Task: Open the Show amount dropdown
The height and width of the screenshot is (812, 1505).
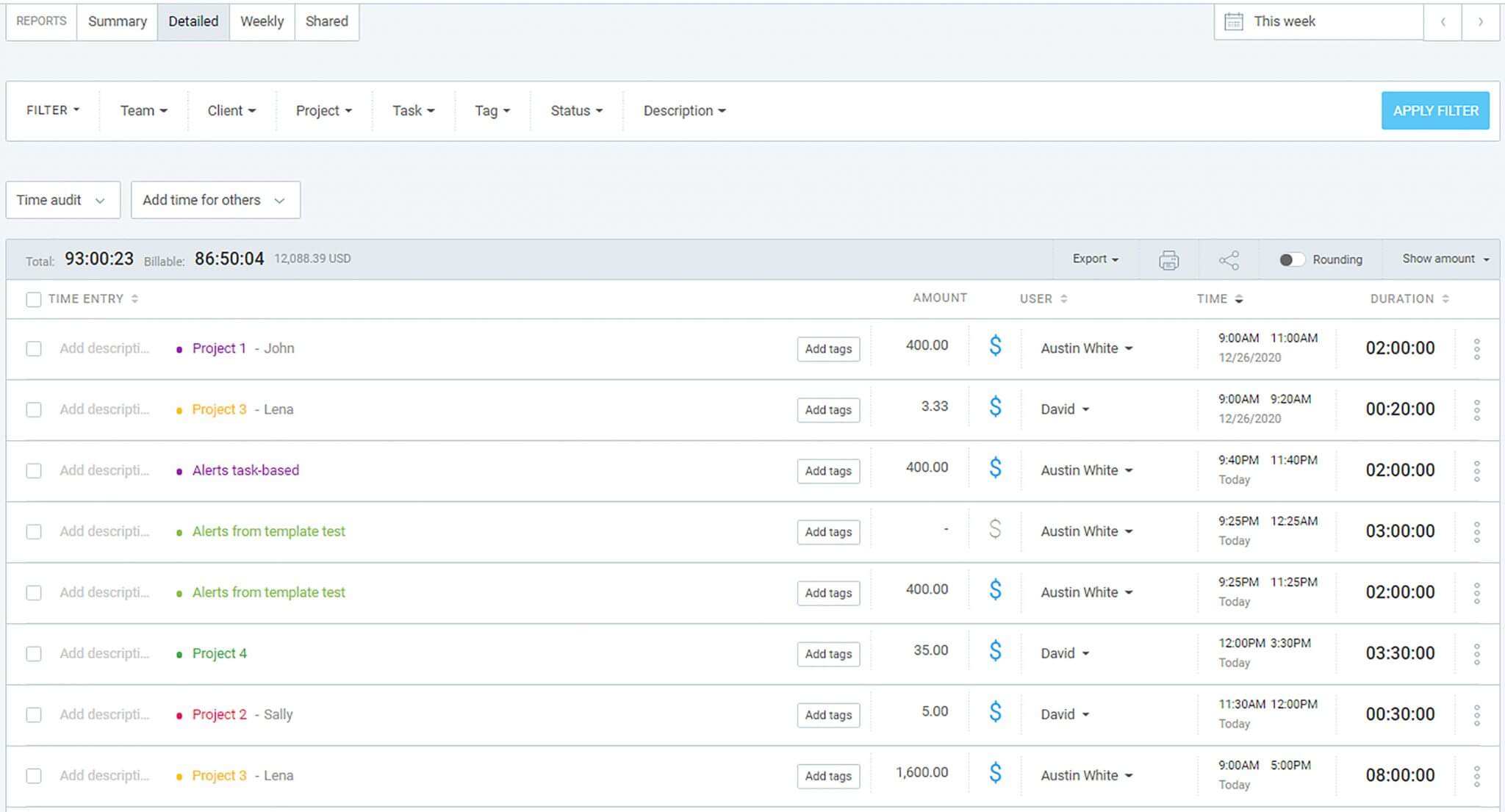Action: click(x=1443, y=259)
